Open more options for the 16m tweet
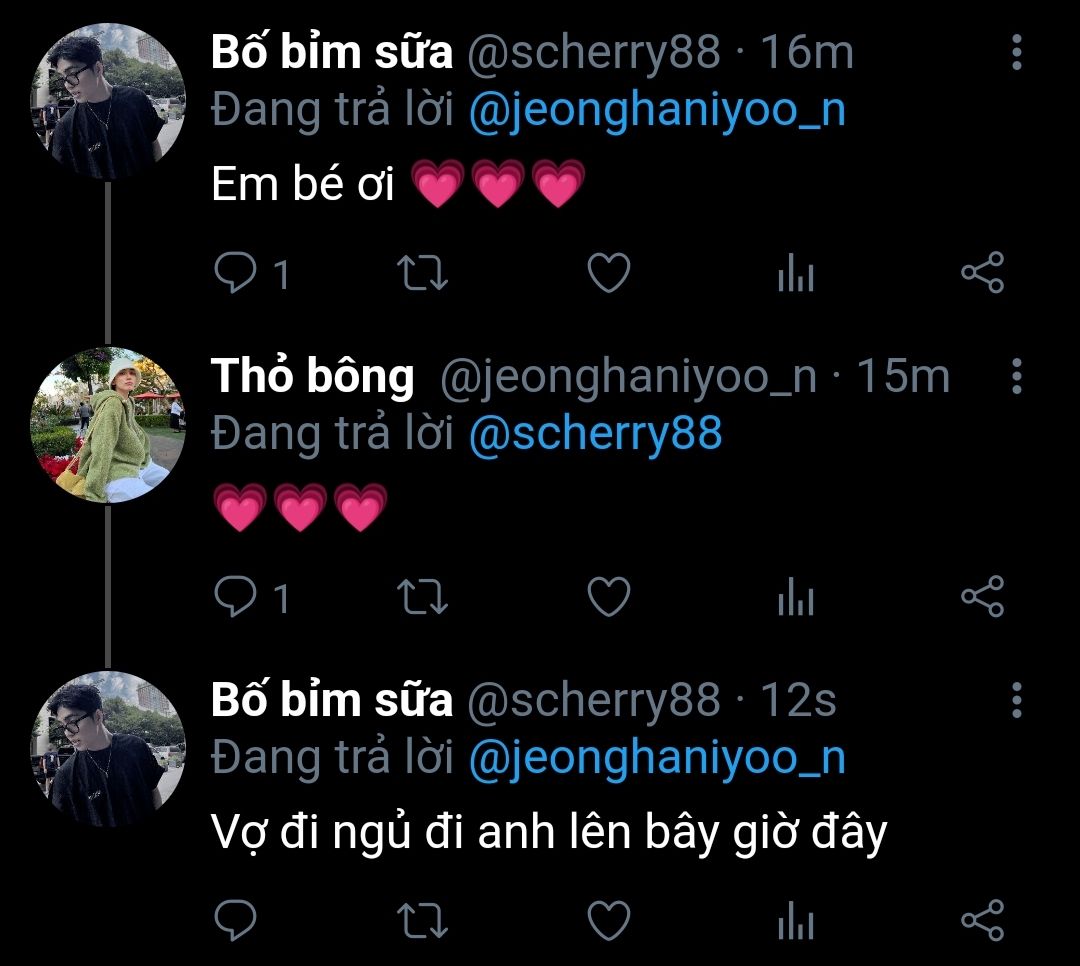The image size is (1080, 966). point(1016,53)
